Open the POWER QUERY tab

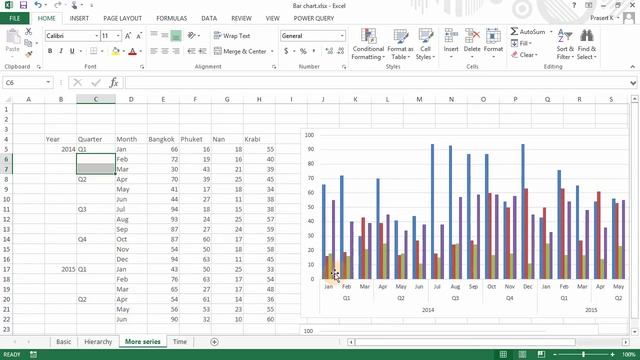tap(313, 18)
